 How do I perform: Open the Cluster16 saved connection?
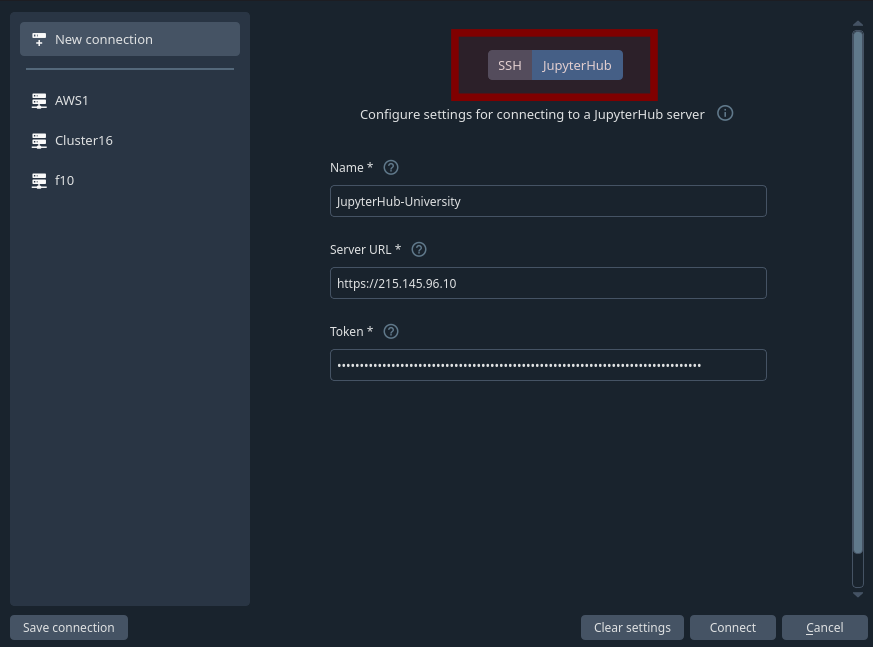130,141
